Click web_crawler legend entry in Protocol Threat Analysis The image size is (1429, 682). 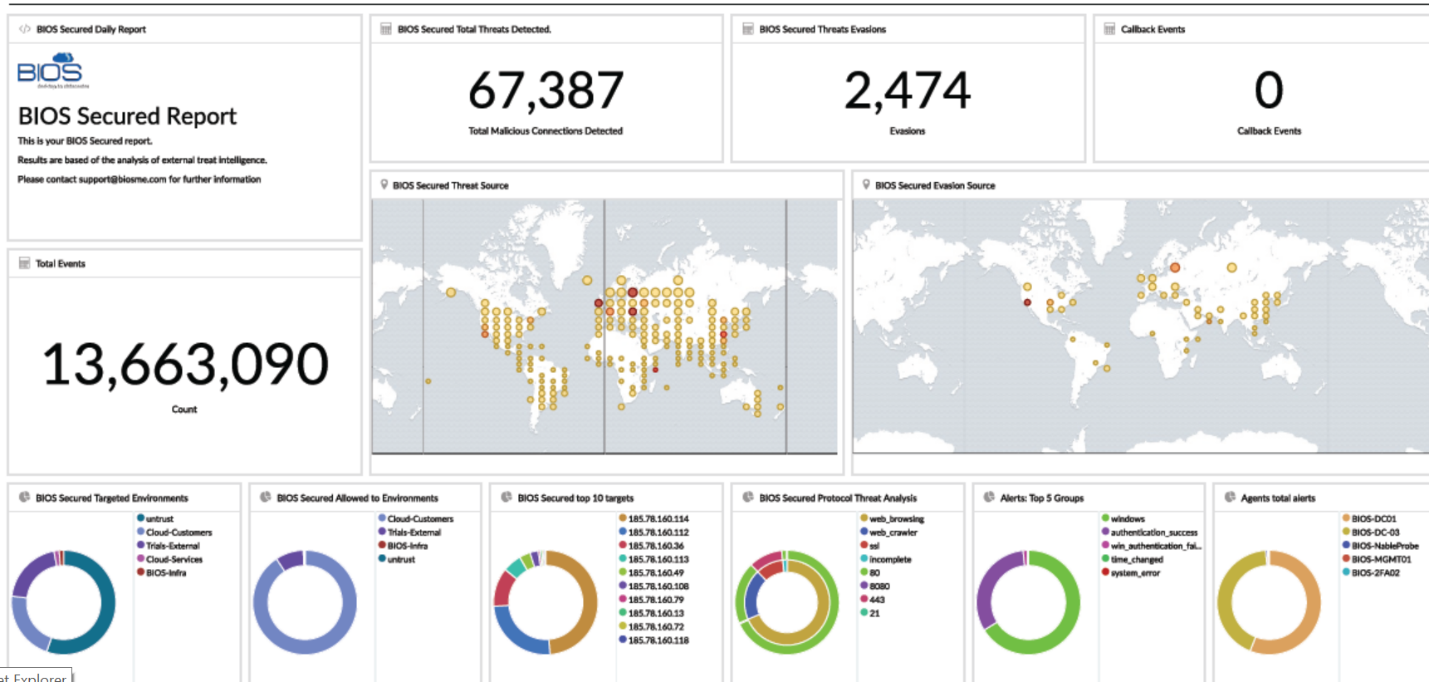click(889, 533)
